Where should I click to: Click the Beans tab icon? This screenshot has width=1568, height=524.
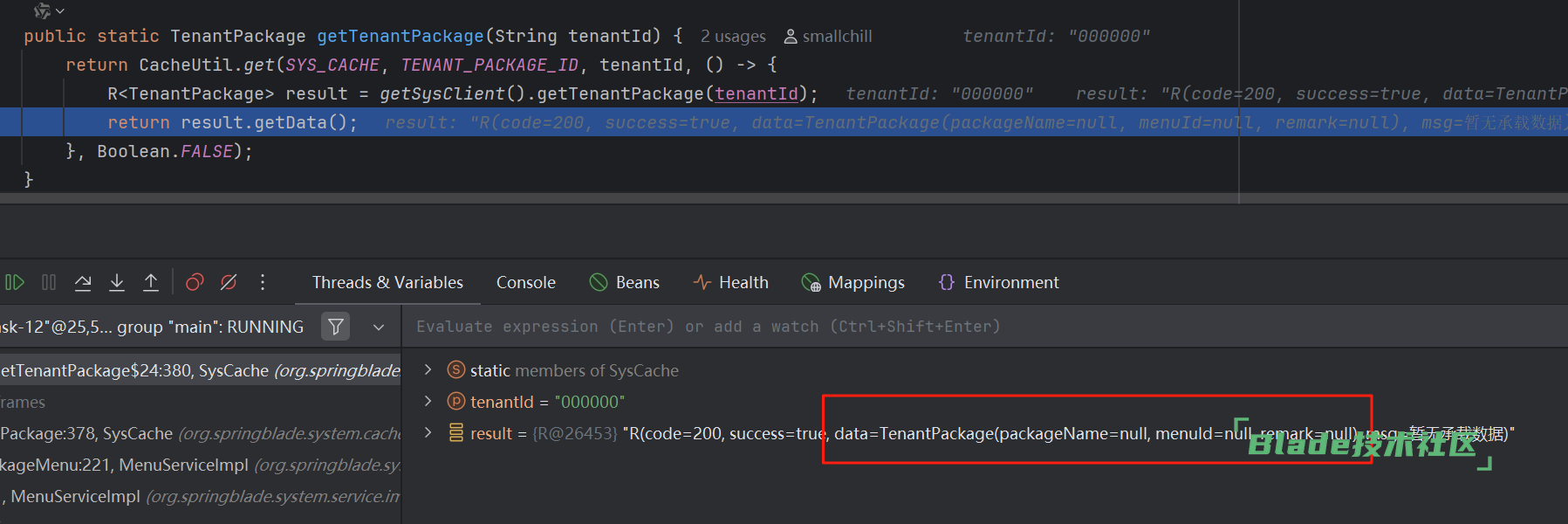pyautogui.click(x=599, y=282)
